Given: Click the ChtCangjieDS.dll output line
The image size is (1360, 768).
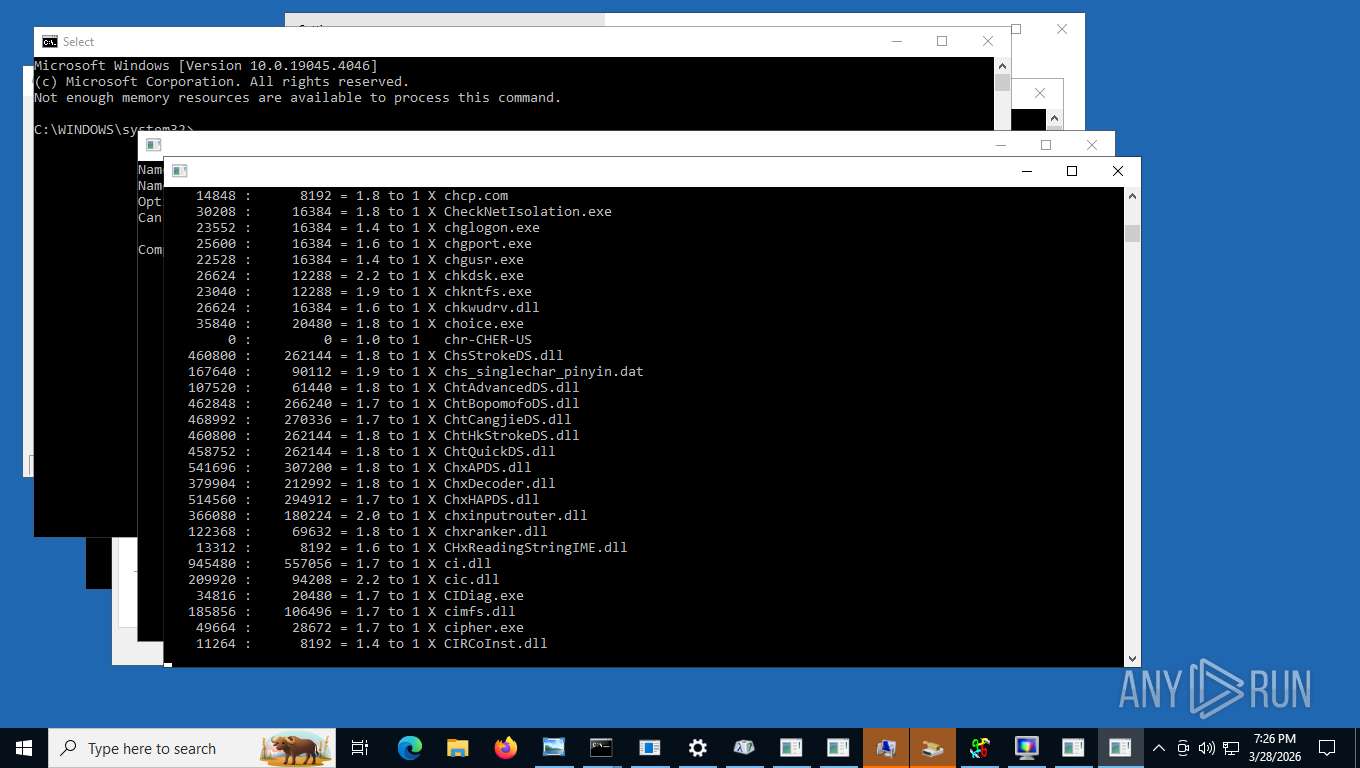Looking at the screenshot, I should click(x=379, y=419).
